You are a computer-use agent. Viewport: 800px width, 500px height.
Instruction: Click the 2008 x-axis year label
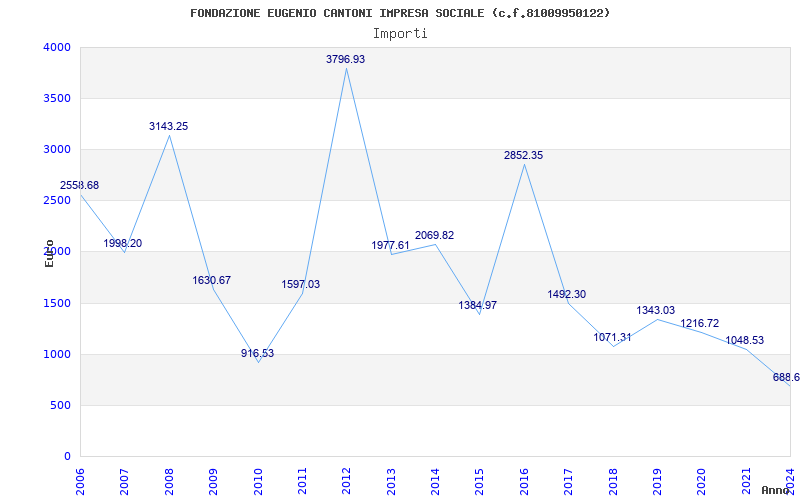(169, 479)
